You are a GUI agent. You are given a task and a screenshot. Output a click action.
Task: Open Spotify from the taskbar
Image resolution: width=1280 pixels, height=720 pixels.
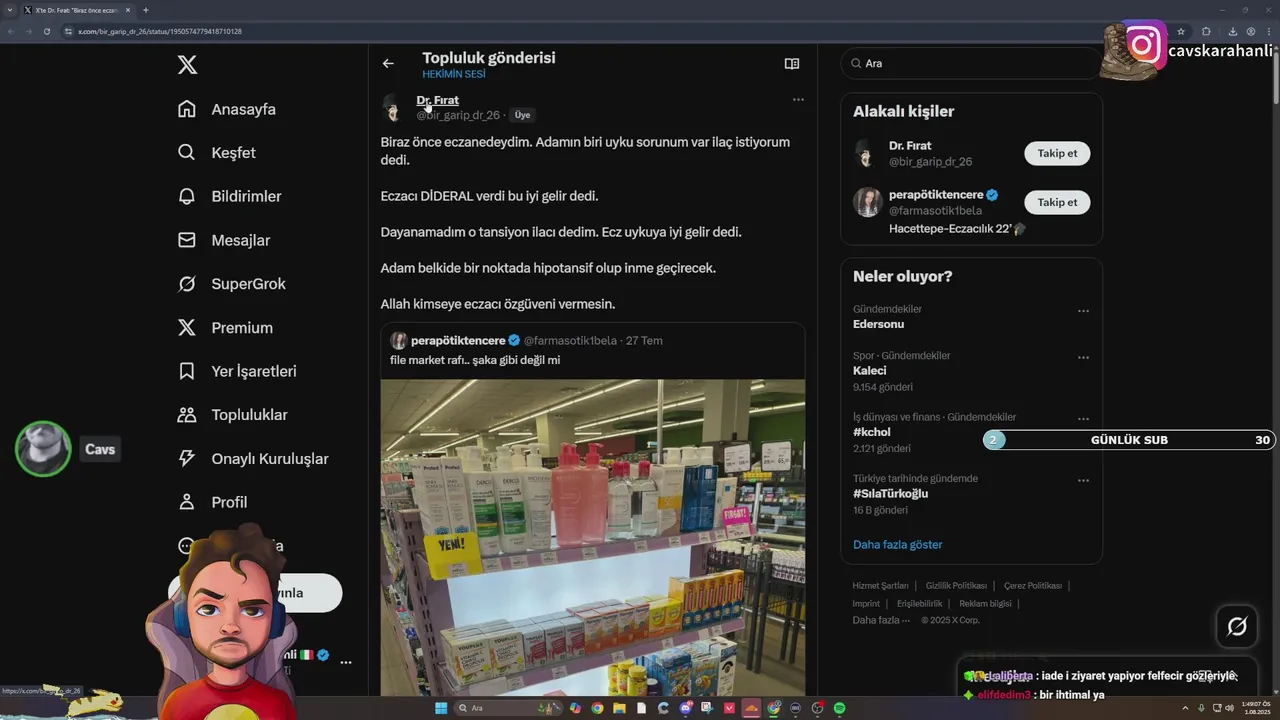tap(839, 708)
